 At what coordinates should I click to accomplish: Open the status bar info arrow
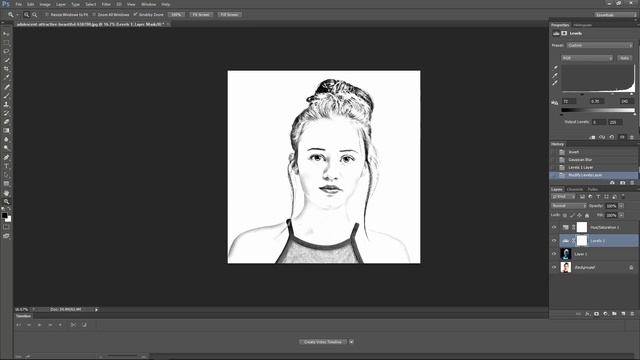tap(97, 309)
